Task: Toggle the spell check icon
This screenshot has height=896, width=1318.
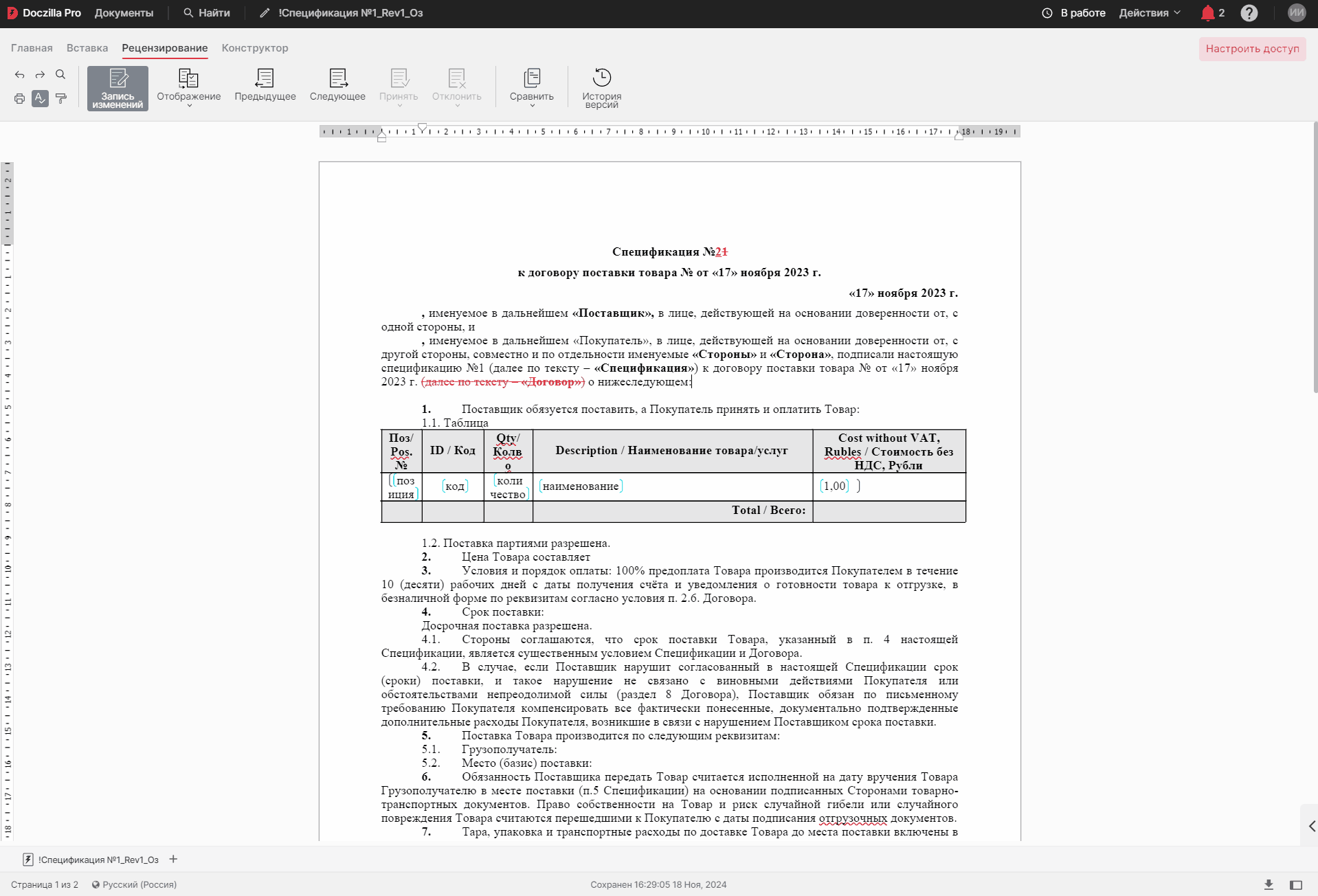Action: pyautogui.click(x=40, y=98)
